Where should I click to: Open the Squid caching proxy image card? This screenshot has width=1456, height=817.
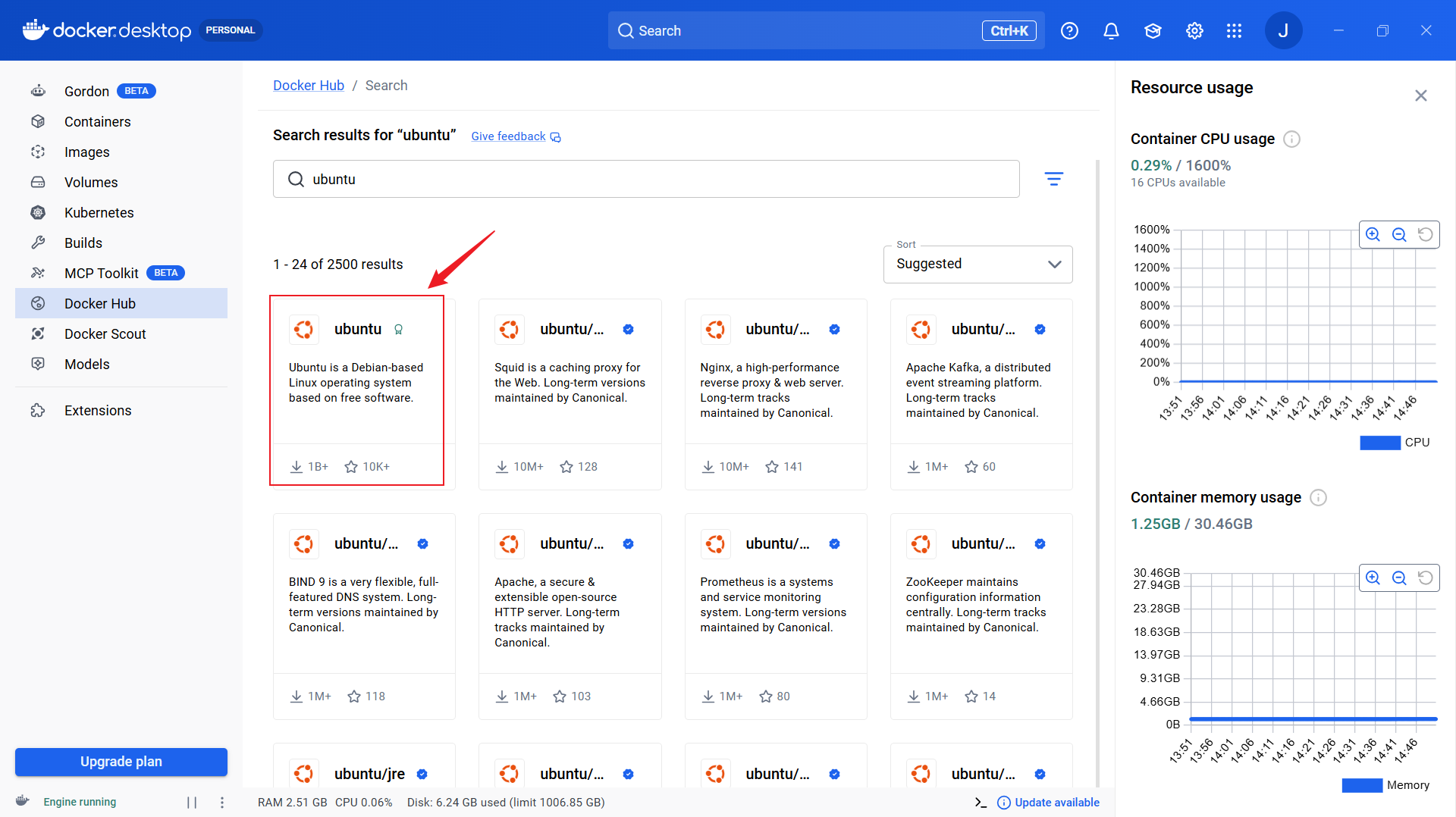point(570,394)
